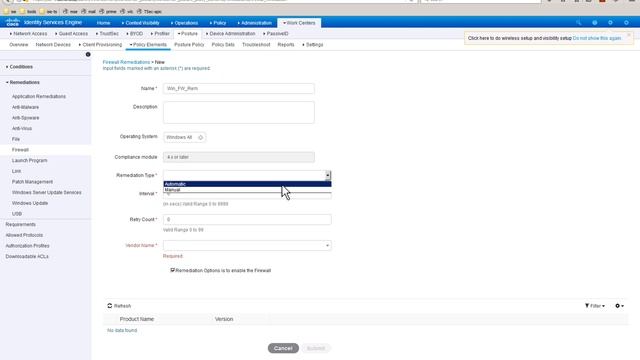Click Cancel button
This screenshot has height=360, width=640.
click(x=283, y=348)
